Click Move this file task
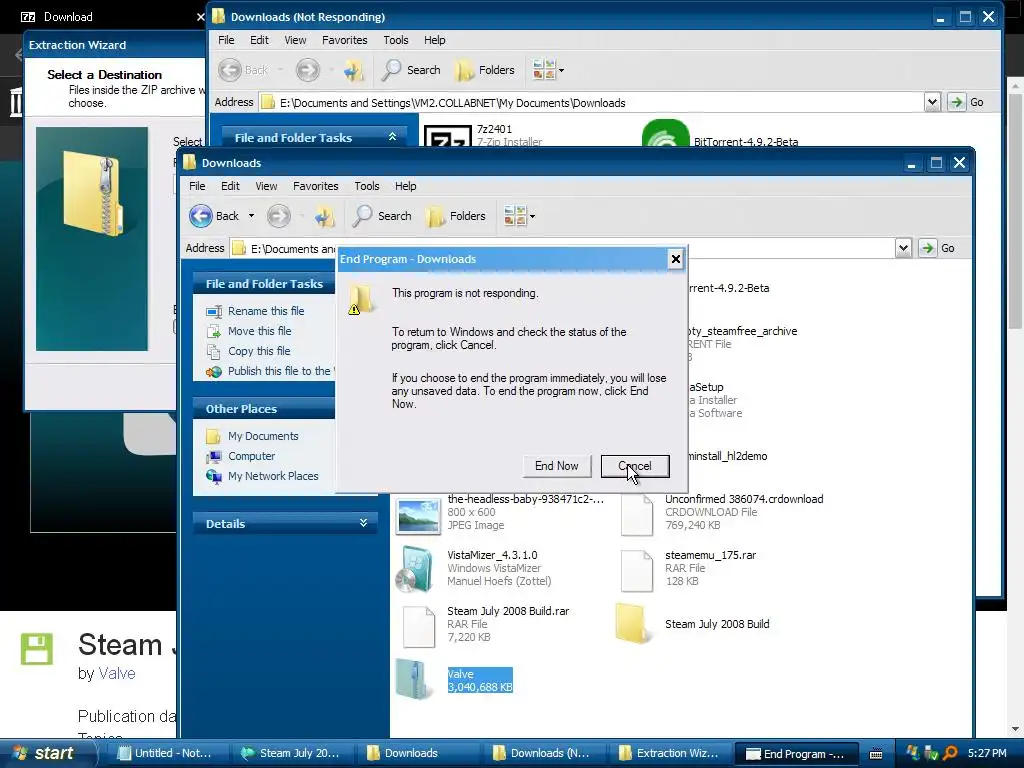Viewport: 1024px width, 768px height. [259, 331]
